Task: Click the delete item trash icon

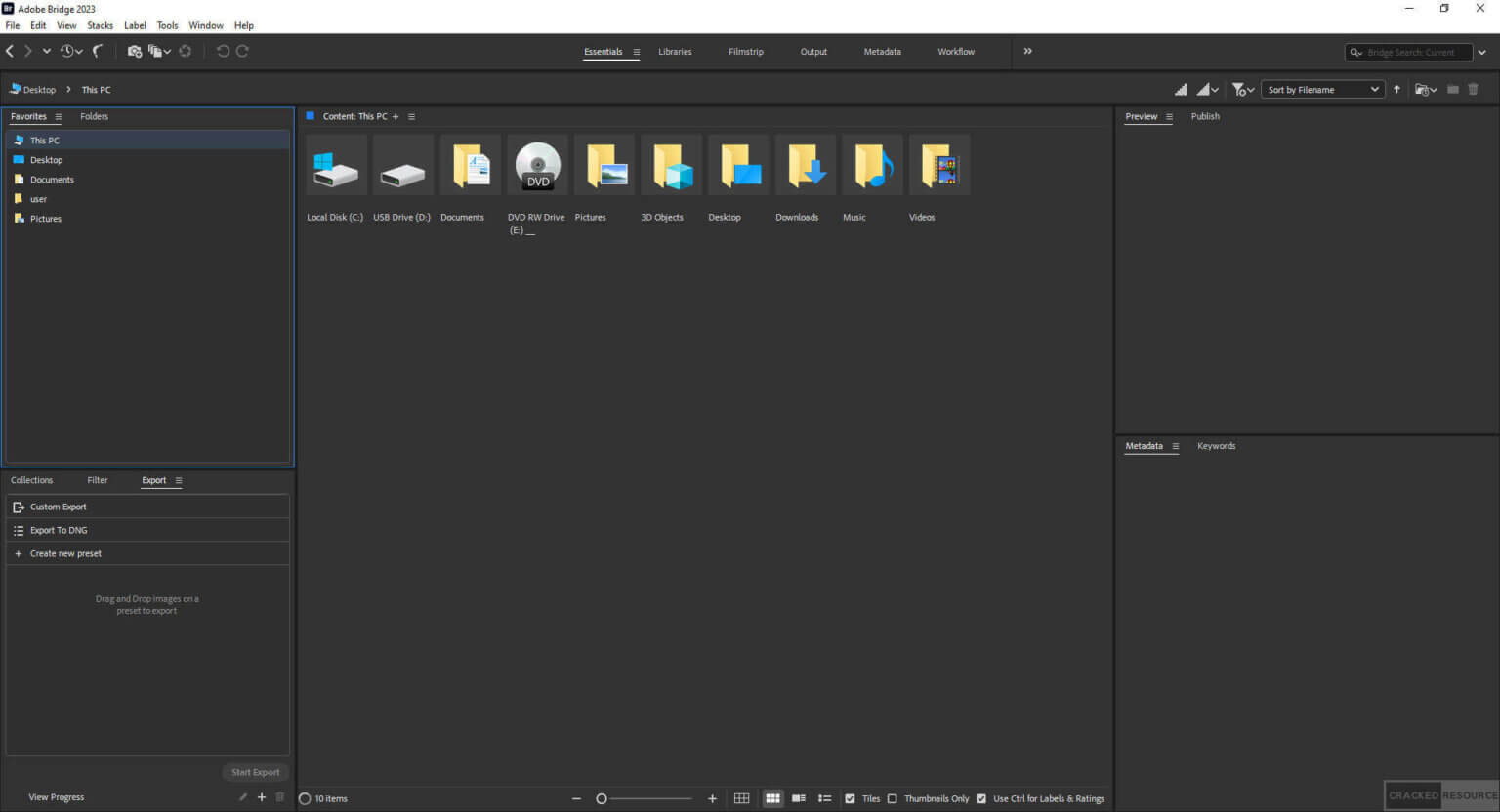Action: pyautogui.click(x=1474, y=89)
